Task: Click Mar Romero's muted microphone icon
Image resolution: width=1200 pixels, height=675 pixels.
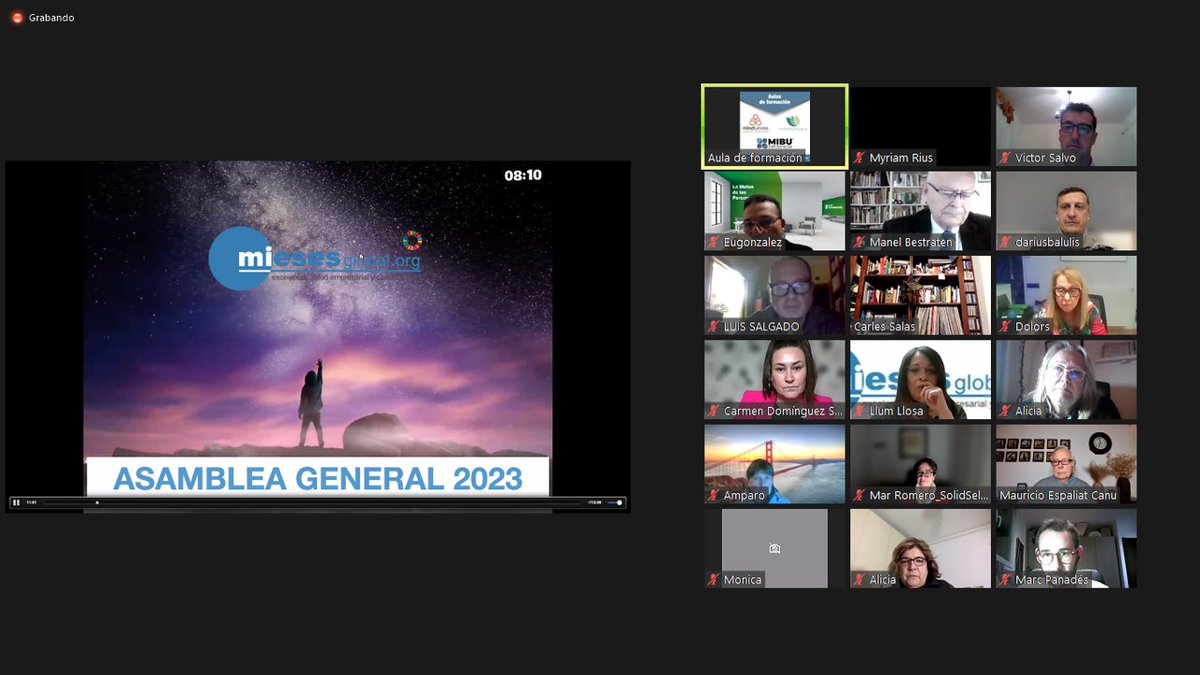Action: pyautogui.click(x=859, y=496)
